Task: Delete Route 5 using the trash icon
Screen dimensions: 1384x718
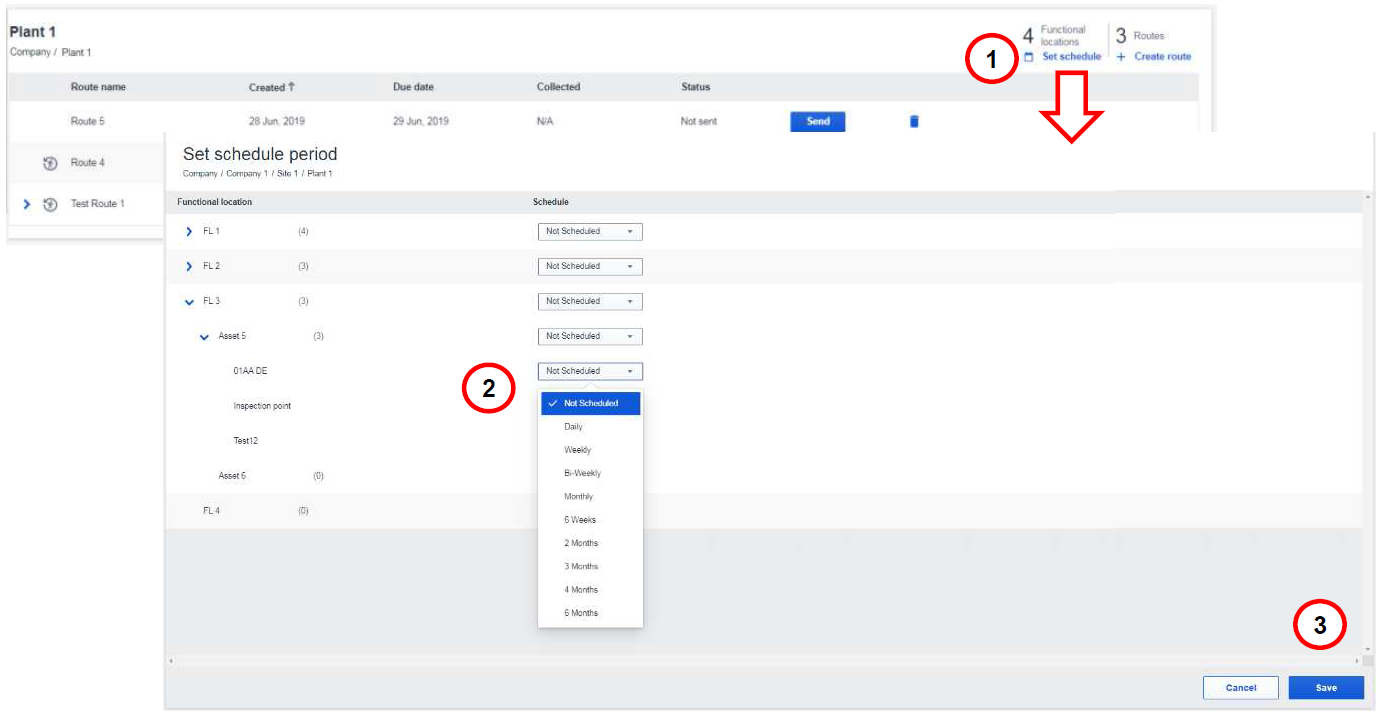Action: [914, 122]
